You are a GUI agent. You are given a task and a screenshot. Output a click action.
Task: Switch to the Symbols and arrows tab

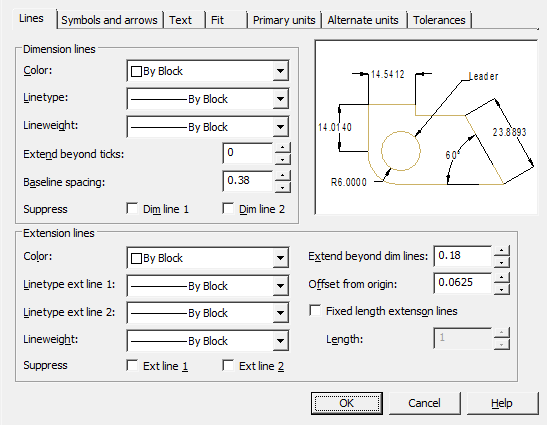(109, 20)
